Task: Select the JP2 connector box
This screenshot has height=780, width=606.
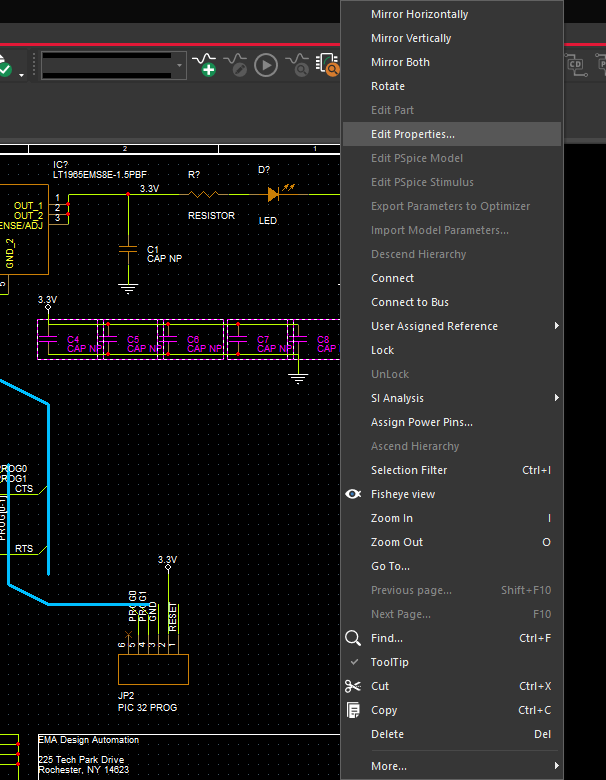Action: click(x=153, y=669)
